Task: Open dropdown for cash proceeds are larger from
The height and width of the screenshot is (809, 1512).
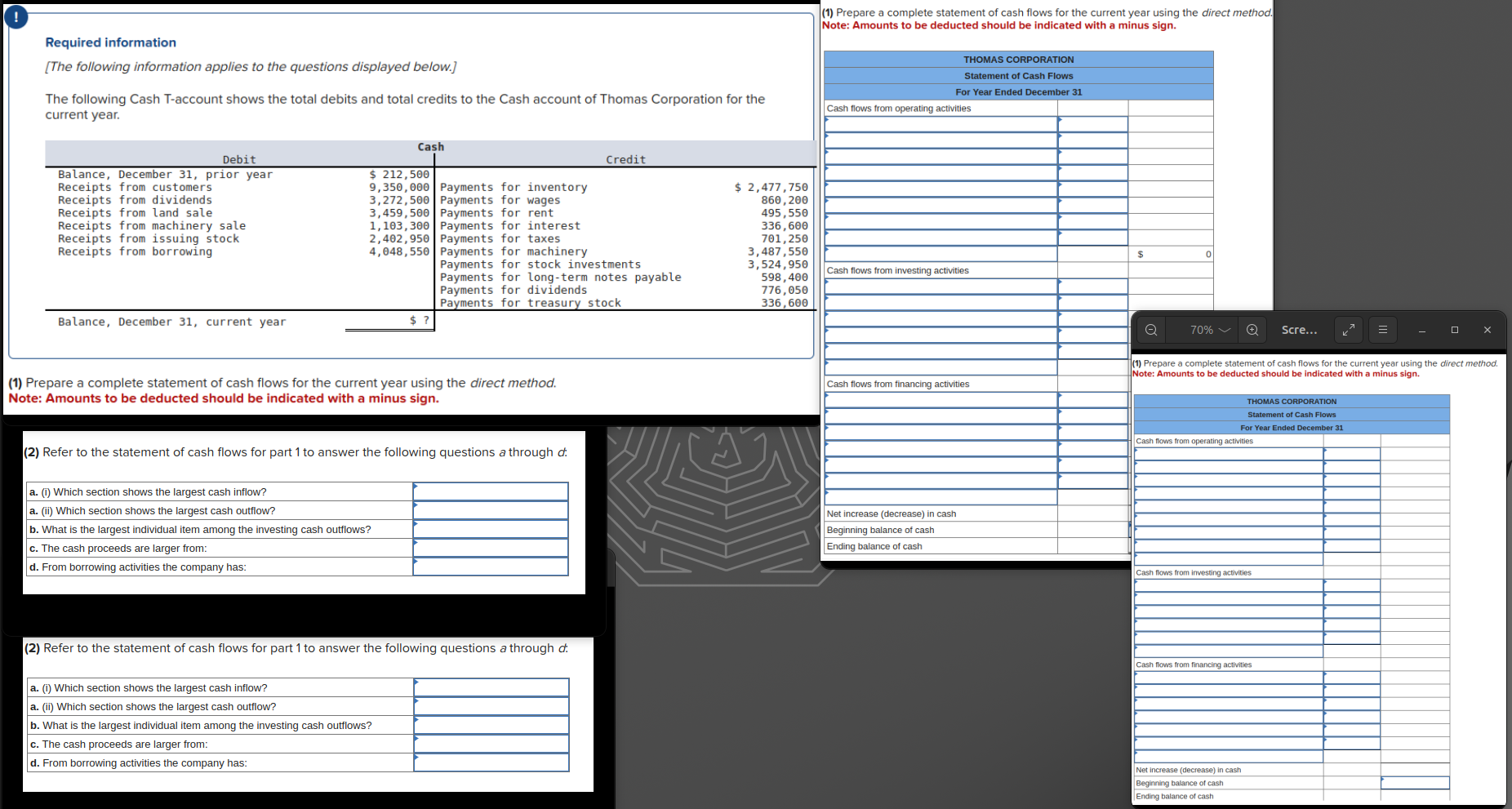Action: point(490,548)
